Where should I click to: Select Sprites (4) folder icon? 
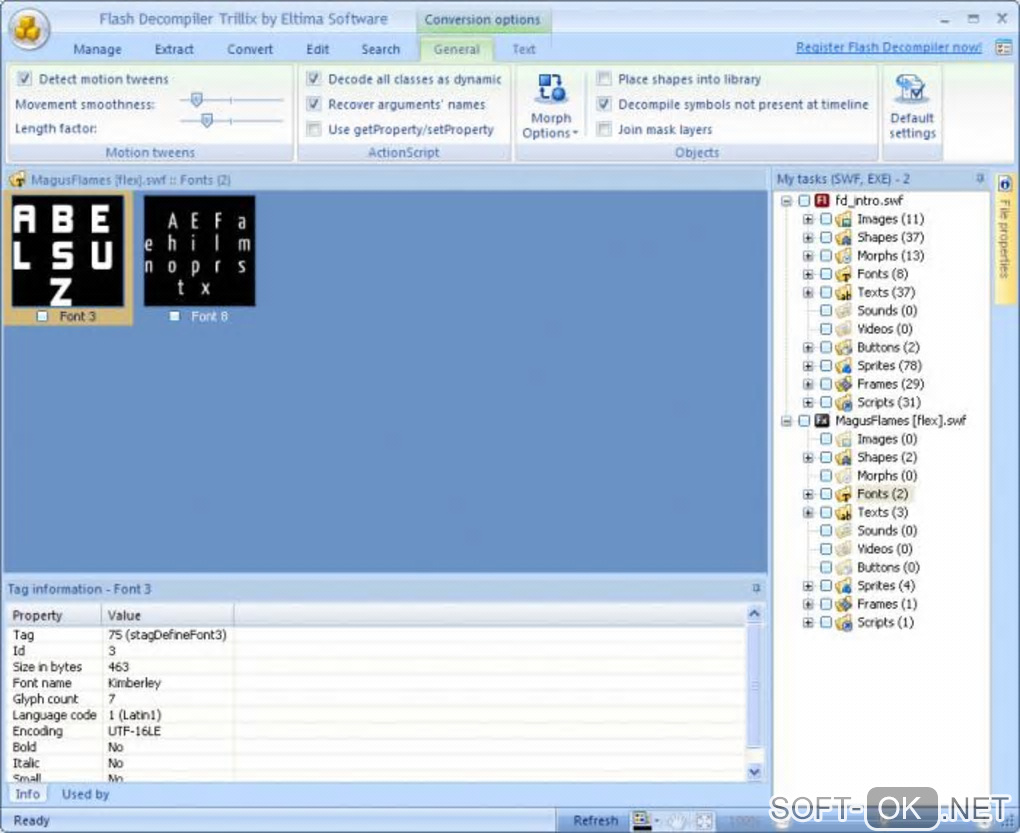pyautogui.click(x=844, y=586)
